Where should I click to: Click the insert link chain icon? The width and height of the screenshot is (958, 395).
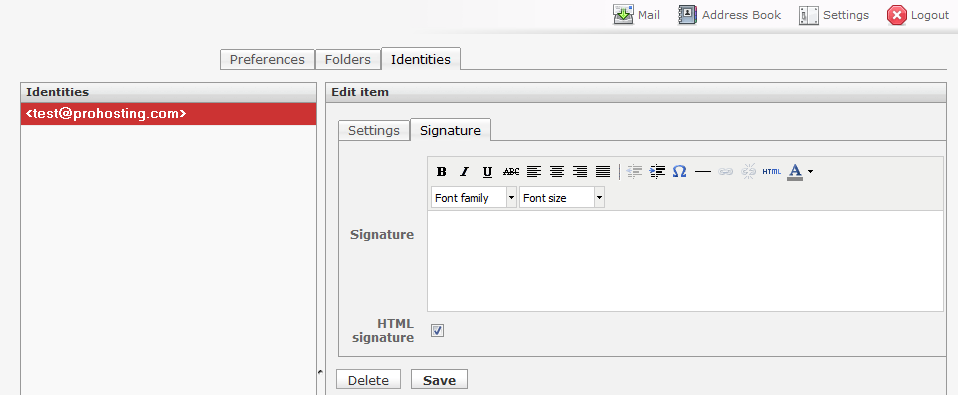point(725,172)
